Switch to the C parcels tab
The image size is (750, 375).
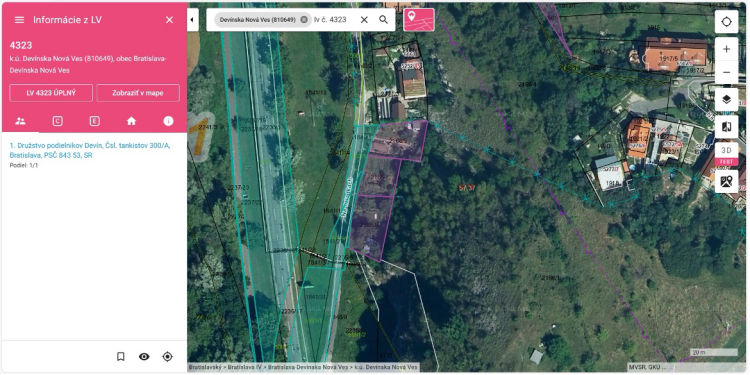coord(57,121)
